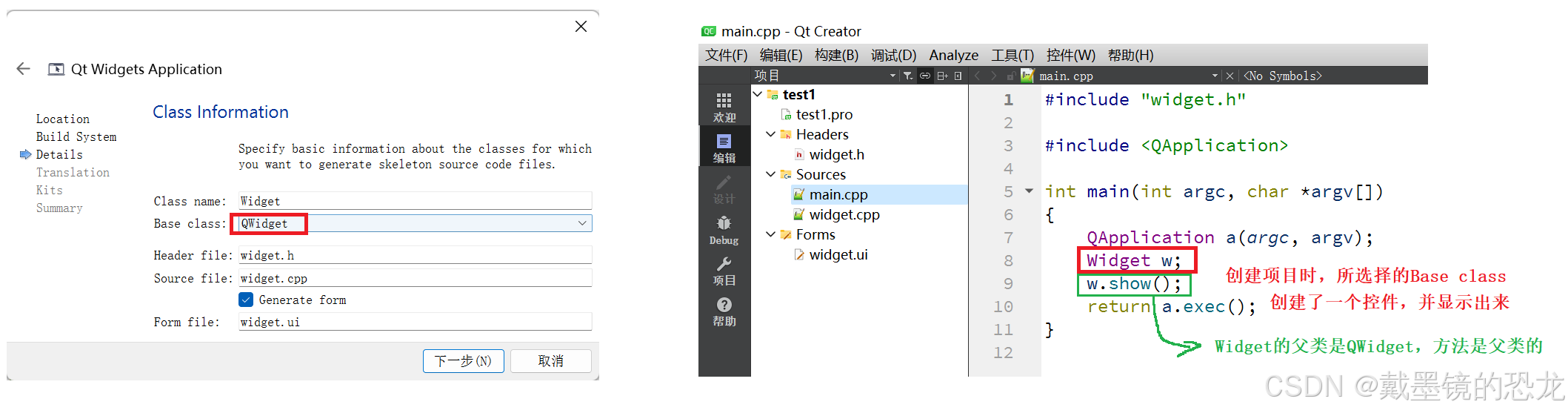
Task: Click the widget.h file icon
Action: (x=799, y=155)
